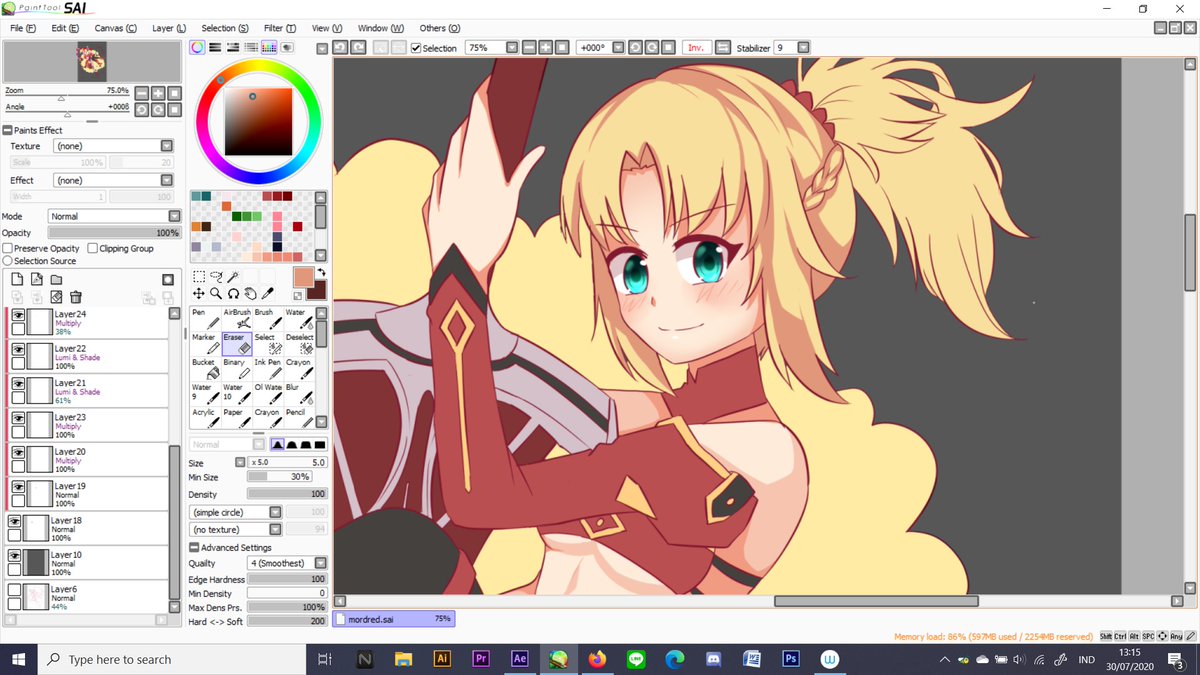1200x675 pixels.
Task: Activate the hand pan tool
Action: click(x=250, y=294)
